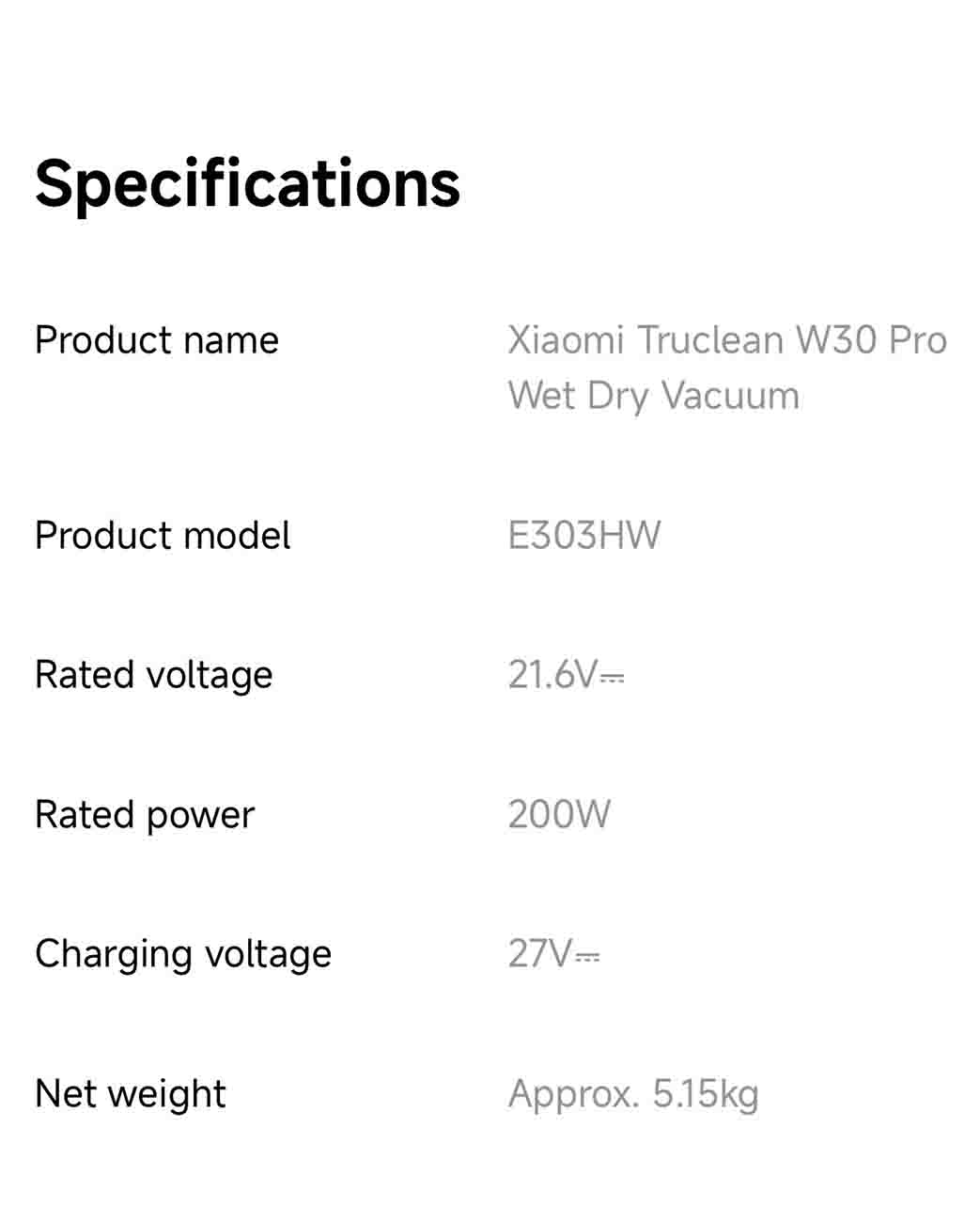Select the 5.15kg weight figure
The width and height of the screenshot is (980, 1222).
(x=706, y=1094)
